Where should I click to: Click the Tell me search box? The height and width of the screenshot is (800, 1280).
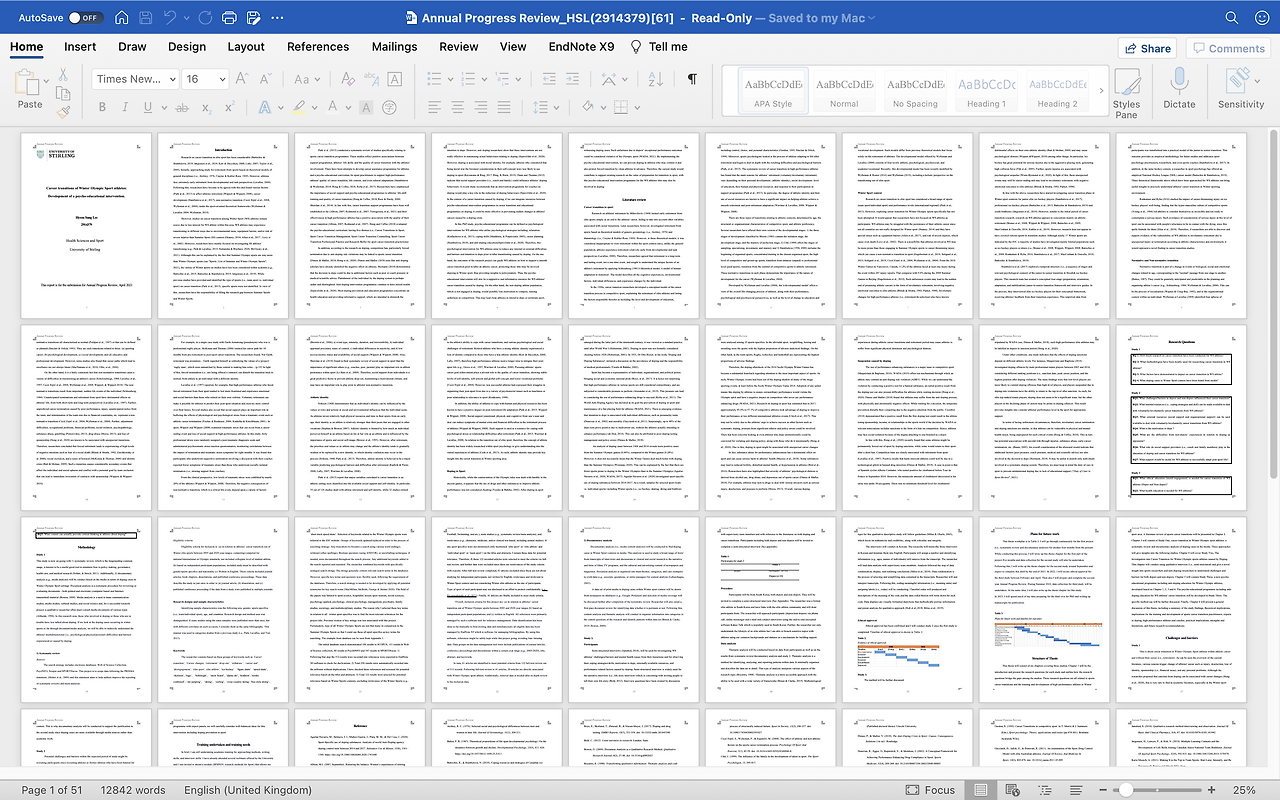tap(659, 46)
